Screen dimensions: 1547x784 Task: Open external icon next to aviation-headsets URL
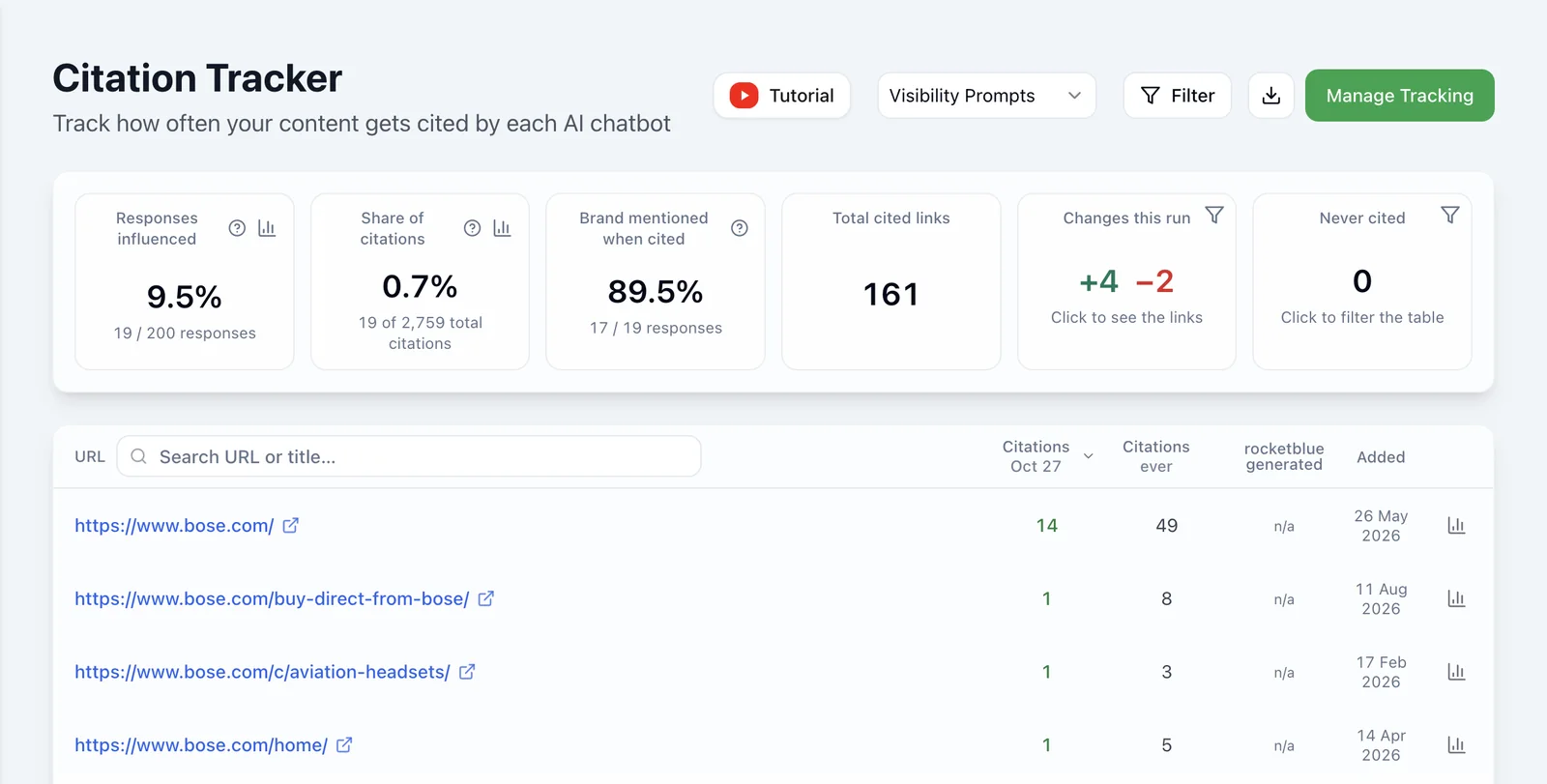pyautogui.click(x=467, y=671)
